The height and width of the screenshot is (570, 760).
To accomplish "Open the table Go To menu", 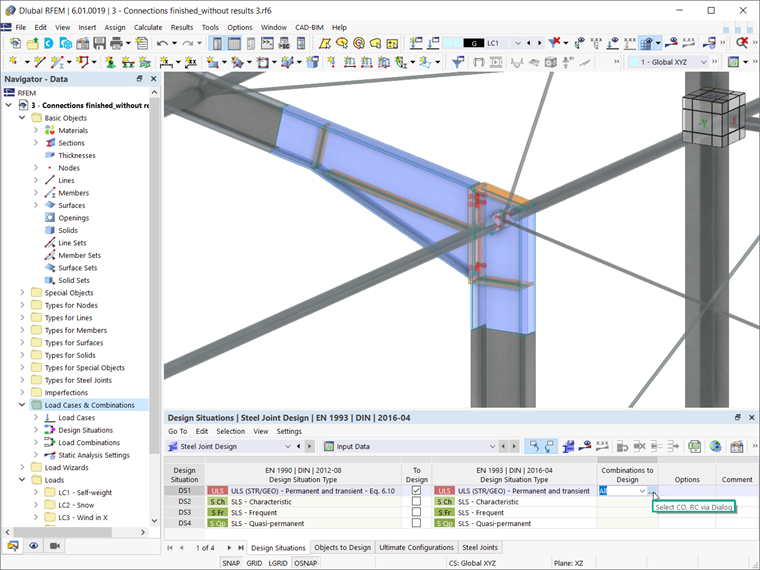I will (x=177, y=431).
